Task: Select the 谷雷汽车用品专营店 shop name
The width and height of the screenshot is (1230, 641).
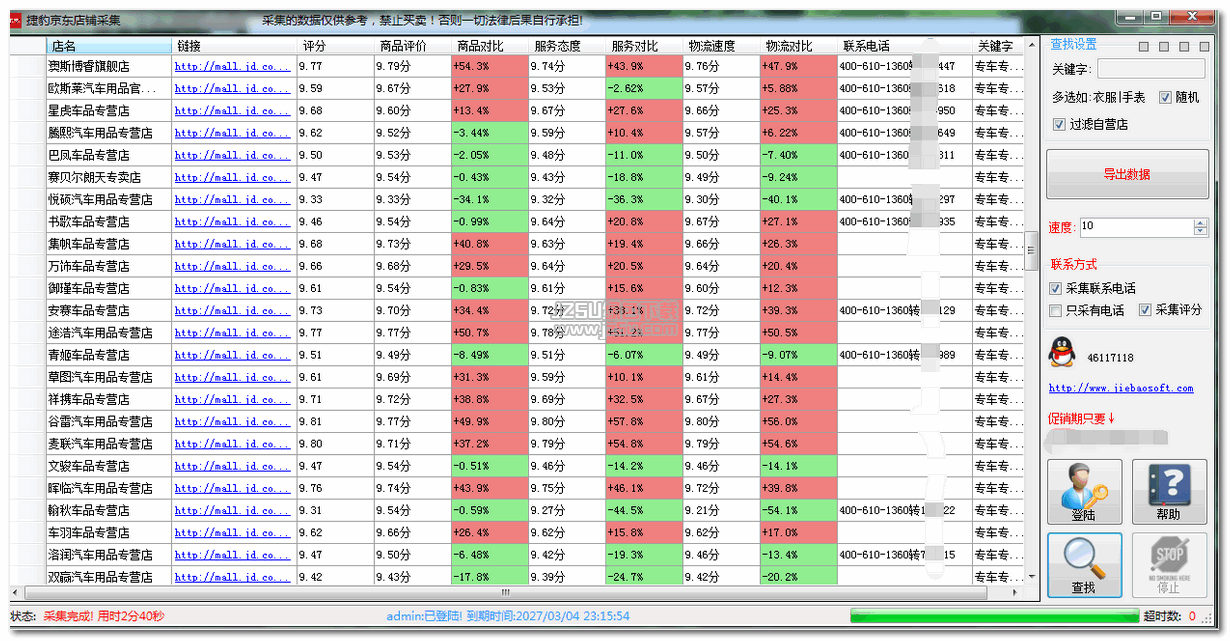Action: coord(100,421)
